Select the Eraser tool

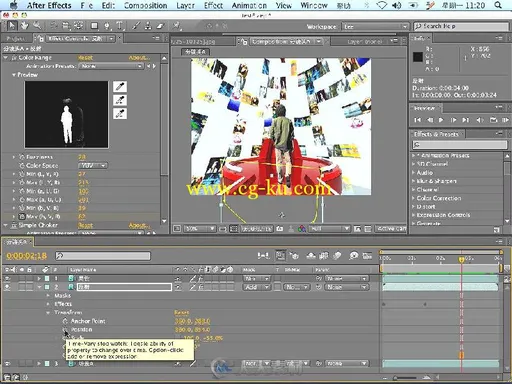coord(160,26)
